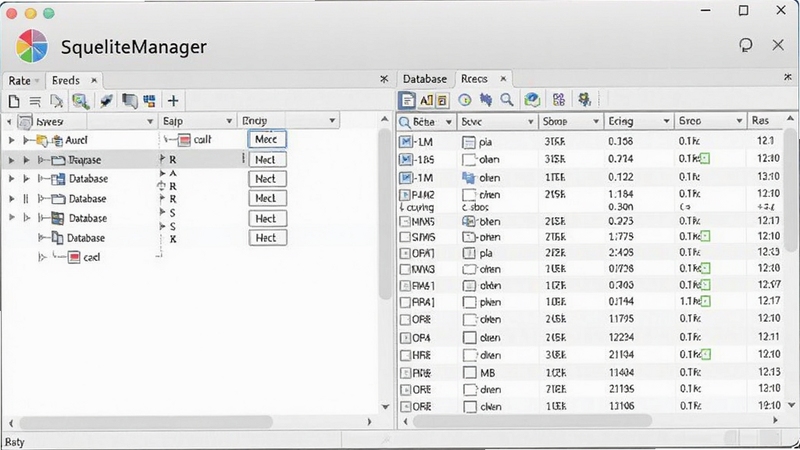Click the gear bug icon in right toolbar
This screenshot has height=450, width=800.
(585, 100)
